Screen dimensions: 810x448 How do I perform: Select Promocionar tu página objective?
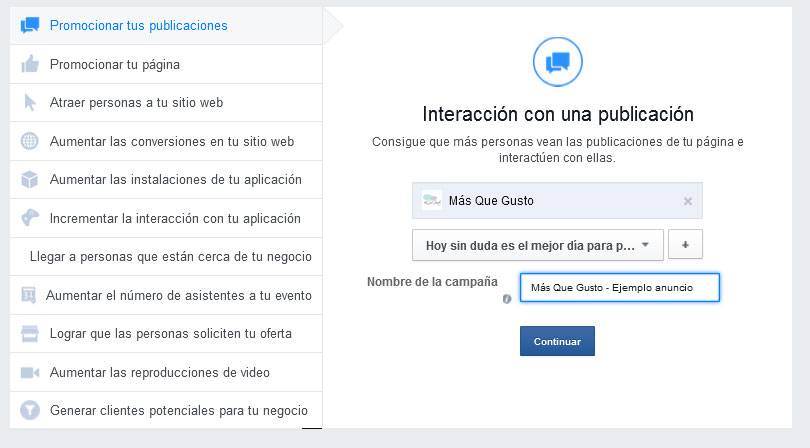166,64
